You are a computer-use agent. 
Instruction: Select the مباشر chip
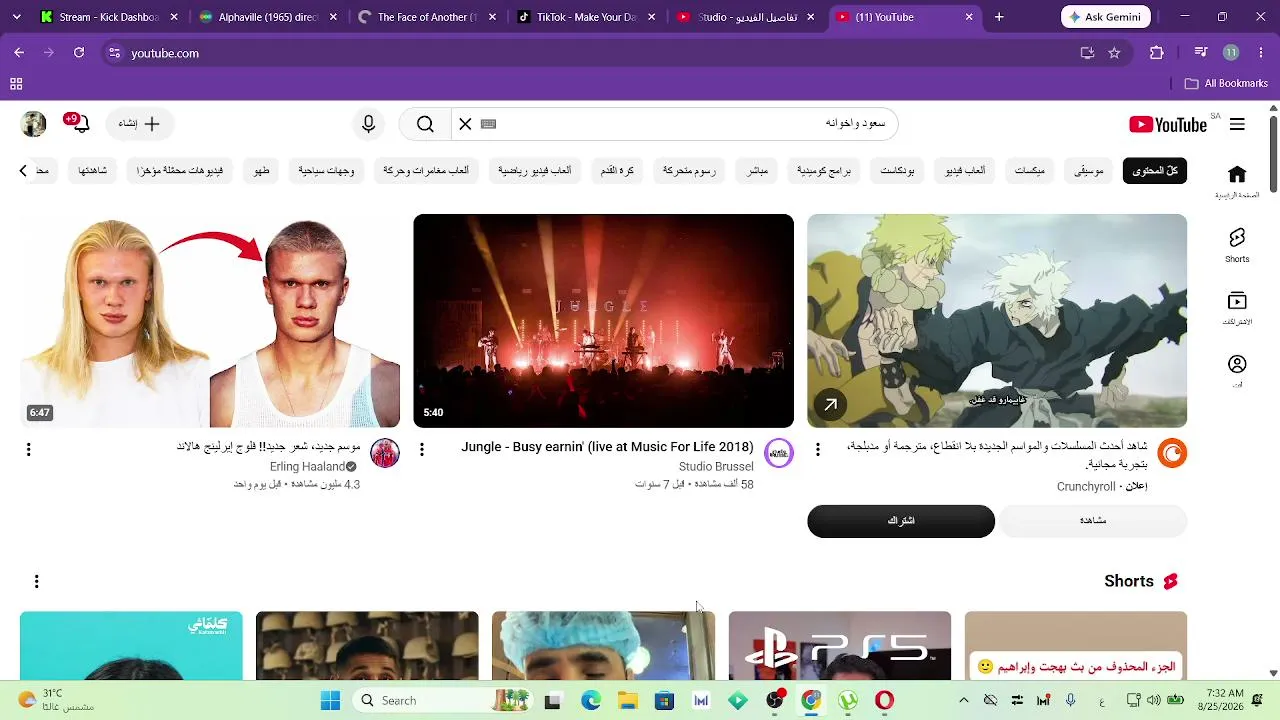757,171
